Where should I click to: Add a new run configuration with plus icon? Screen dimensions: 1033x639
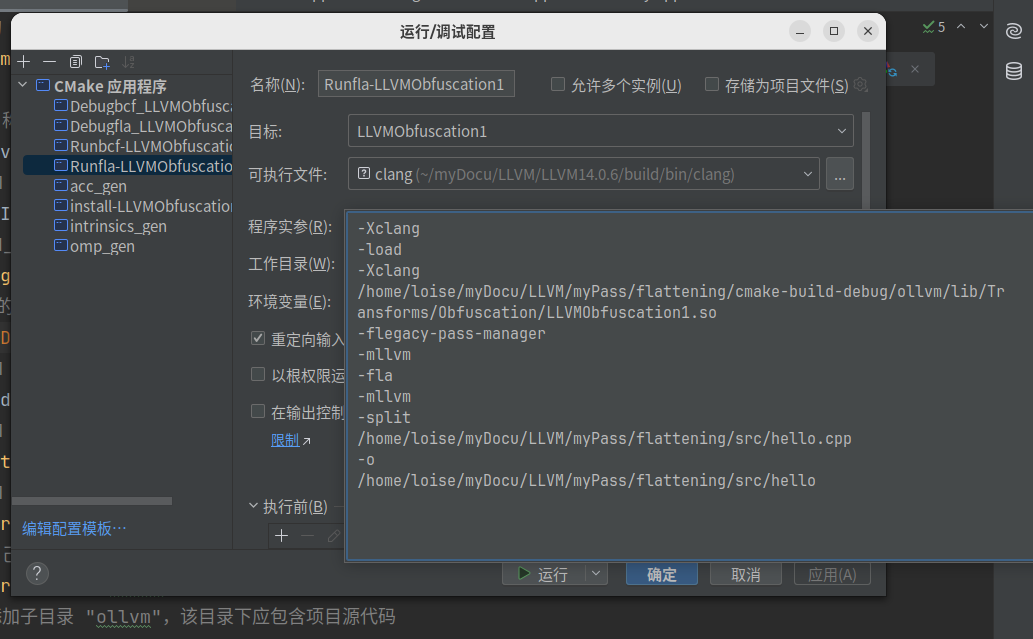(24, 62)
